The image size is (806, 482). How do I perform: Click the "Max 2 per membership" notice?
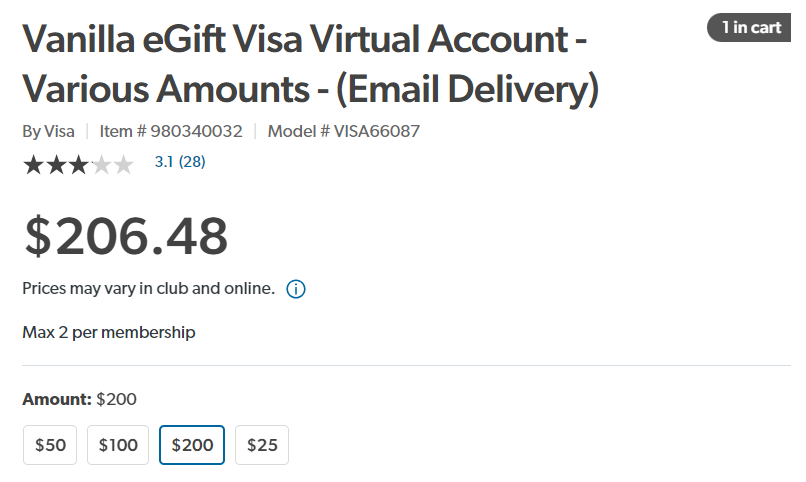pyautogui.click(x=109, y=332)
